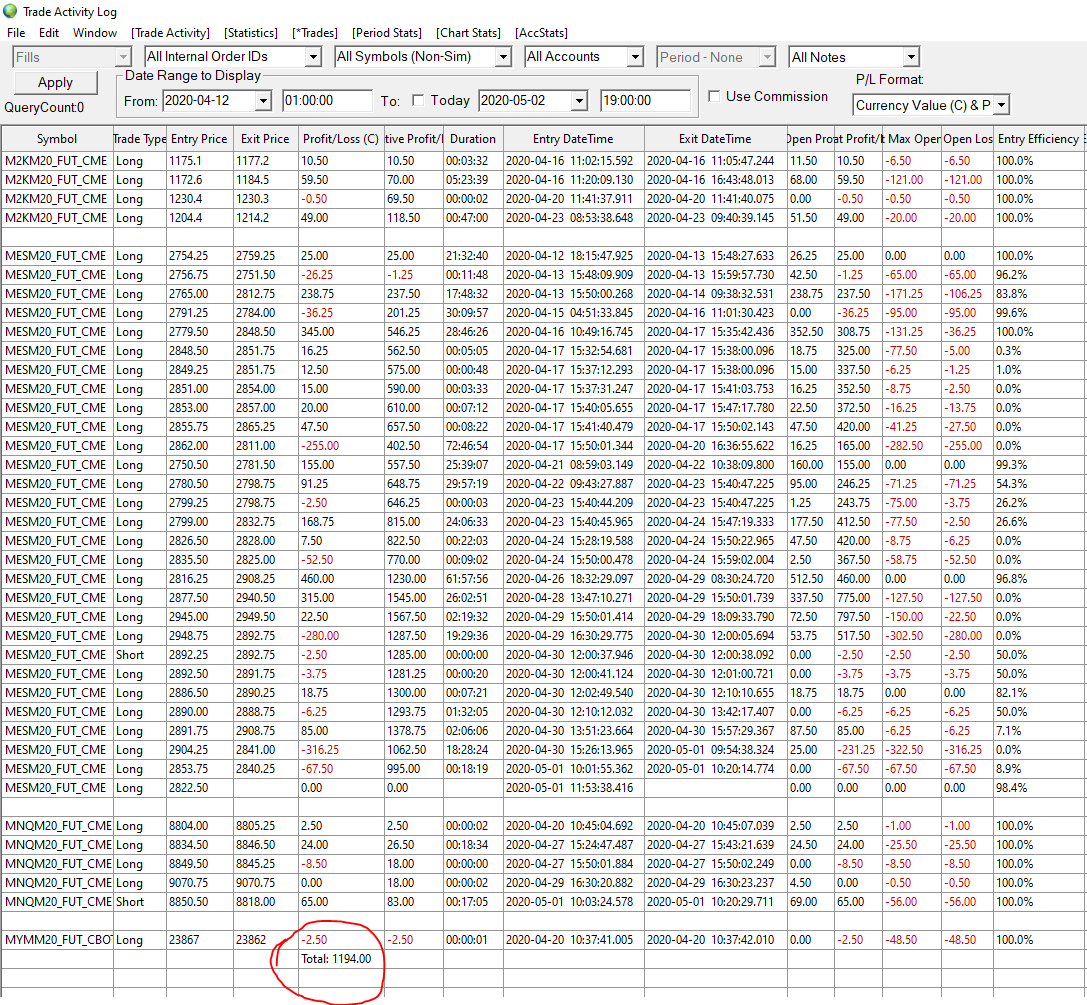Switch to the [*Trades] tab
Image resolution: width=1087 pixels, height=1005 pixels.
coord(315,33)
